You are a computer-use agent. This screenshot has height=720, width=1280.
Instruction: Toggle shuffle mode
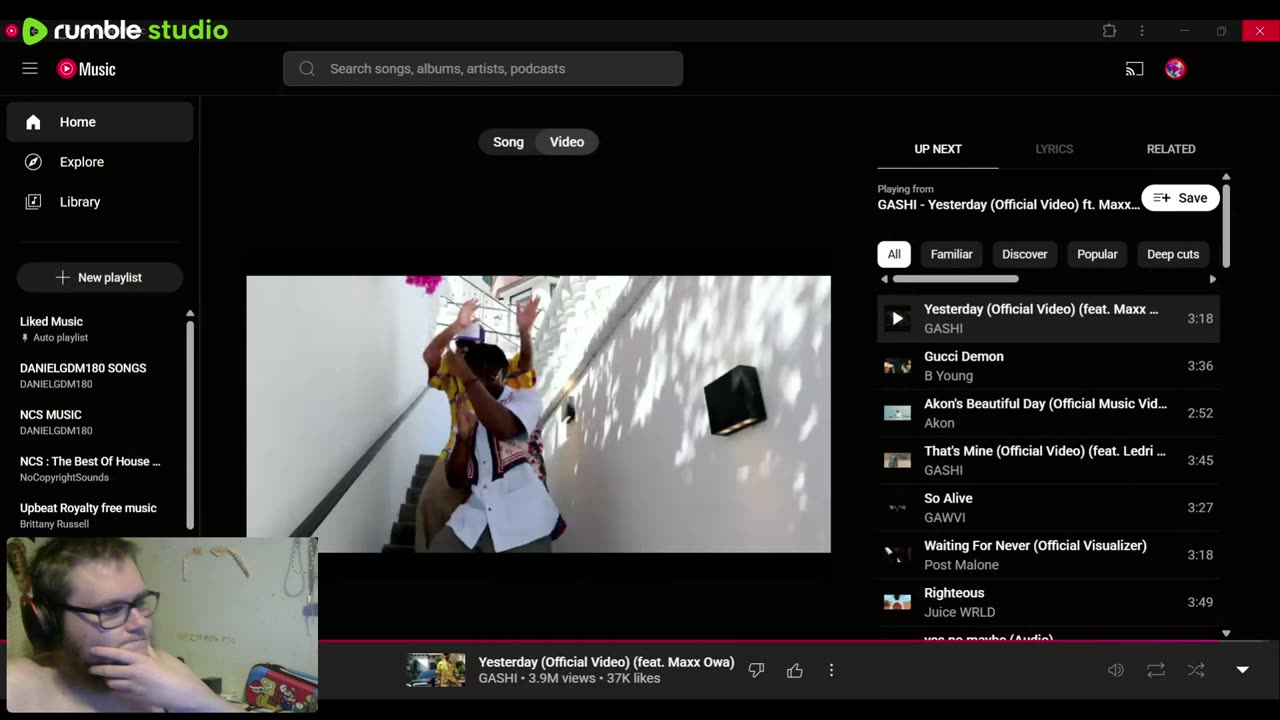pyautogui.click(x=1196, y=670)
